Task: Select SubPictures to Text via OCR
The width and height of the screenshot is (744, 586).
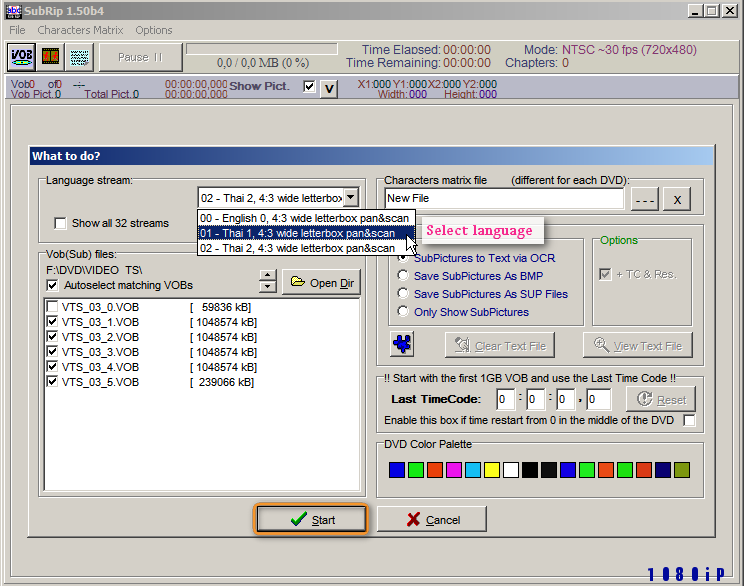Action: pos(403,258)
